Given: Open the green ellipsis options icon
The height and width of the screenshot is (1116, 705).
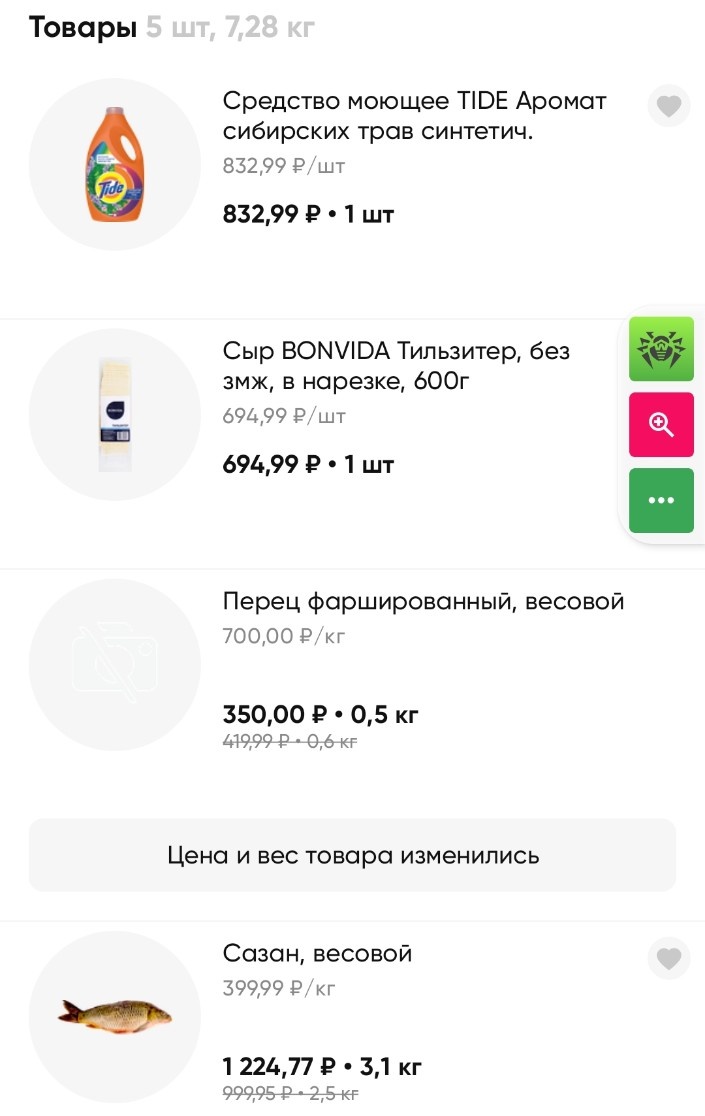Looking at the screenshot, I should click(x=661, y=500).
